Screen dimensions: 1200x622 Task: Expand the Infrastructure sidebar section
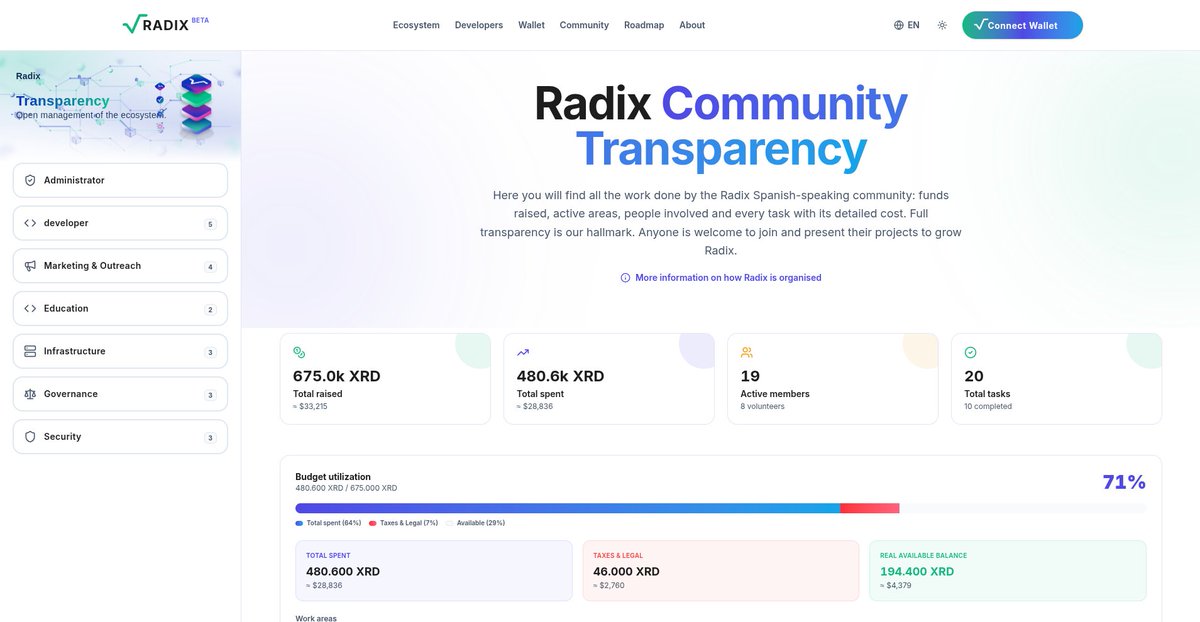tap(120, 351)
